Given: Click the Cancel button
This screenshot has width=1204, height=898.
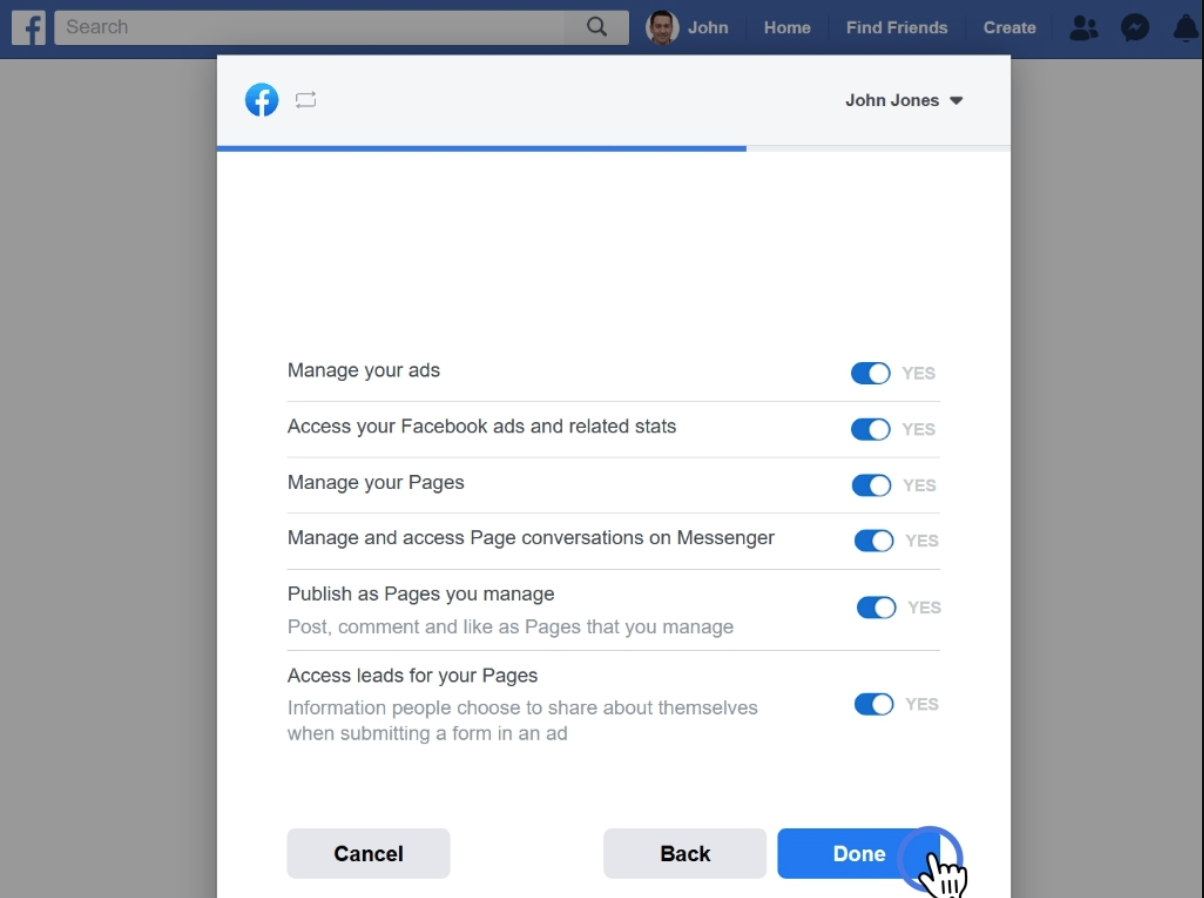Looking at the screenshot, I should point(368,853).
